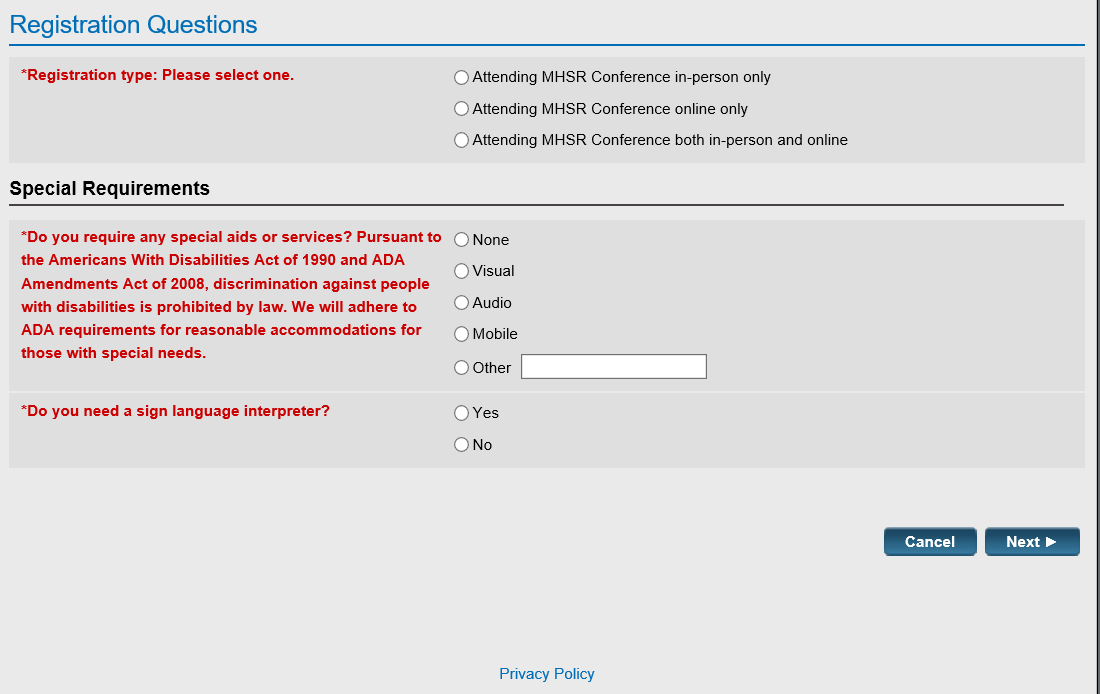
Task: Open the Privacy Policy link
Action: [547, 674]
